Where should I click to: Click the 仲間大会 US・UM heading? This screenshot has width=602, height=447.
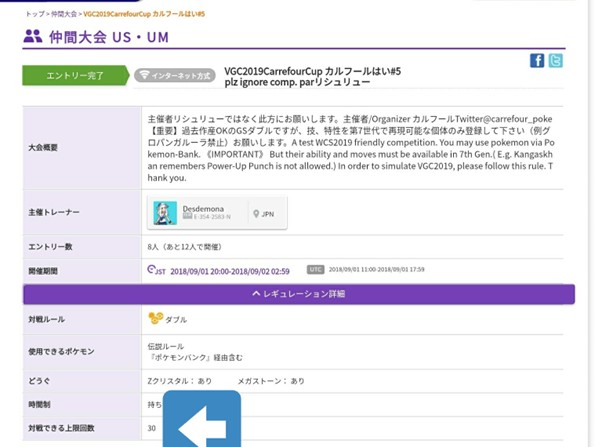109,37
